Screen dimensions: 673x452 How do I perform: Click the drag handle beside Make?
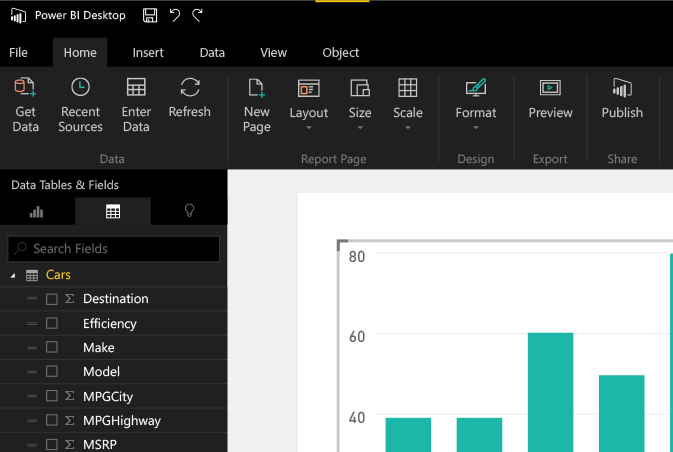32,347
